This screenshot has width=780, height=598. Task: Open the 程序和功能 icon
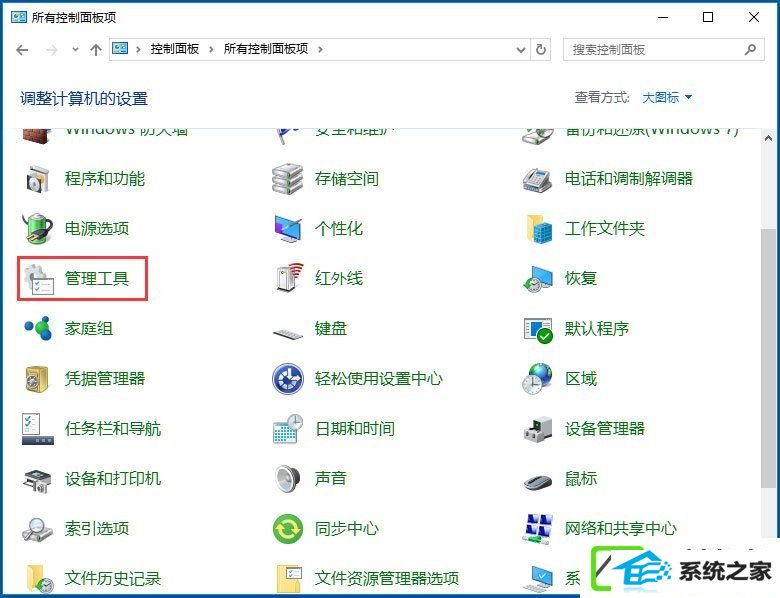point(38,179)
